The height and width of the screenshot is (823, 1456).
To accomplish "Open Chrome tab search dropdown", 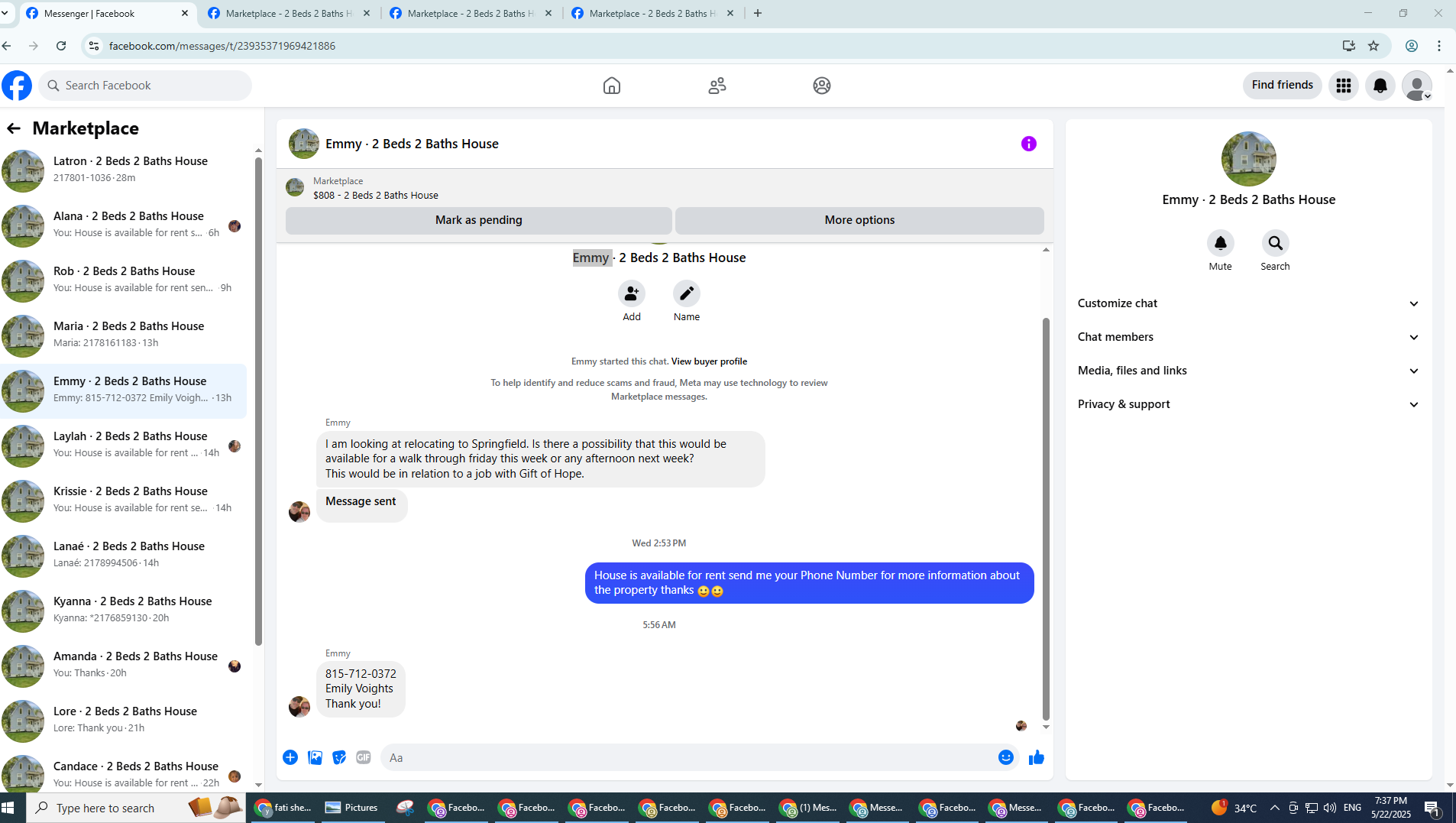I will 5,13.
